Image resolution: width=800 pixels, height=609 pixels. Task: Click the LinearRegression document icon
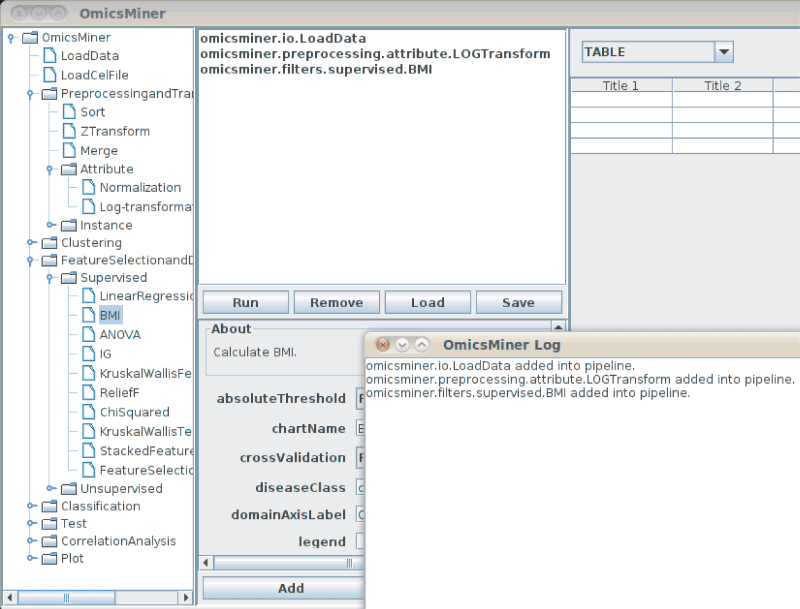click(89, 296)
